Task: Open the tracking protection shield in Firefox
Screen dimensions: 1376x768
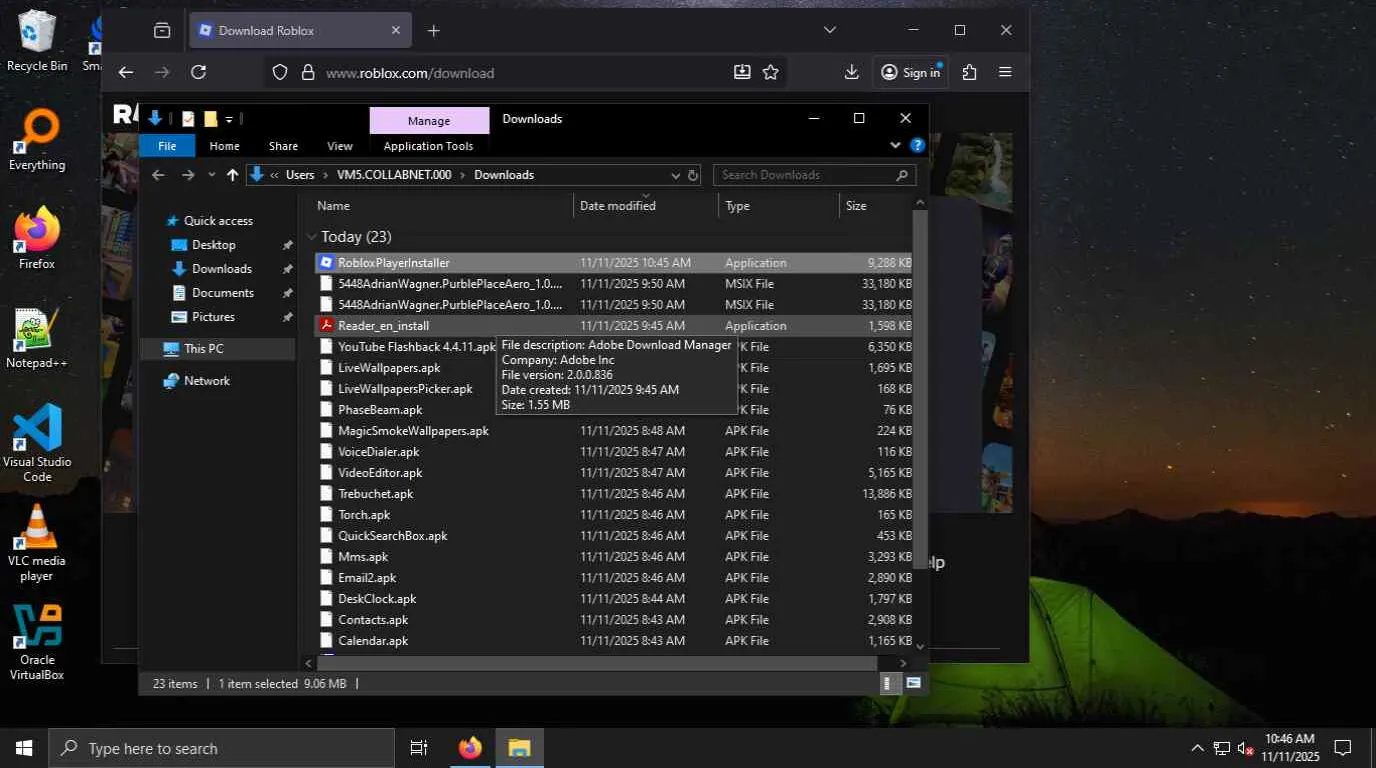Action: [280, 72]
